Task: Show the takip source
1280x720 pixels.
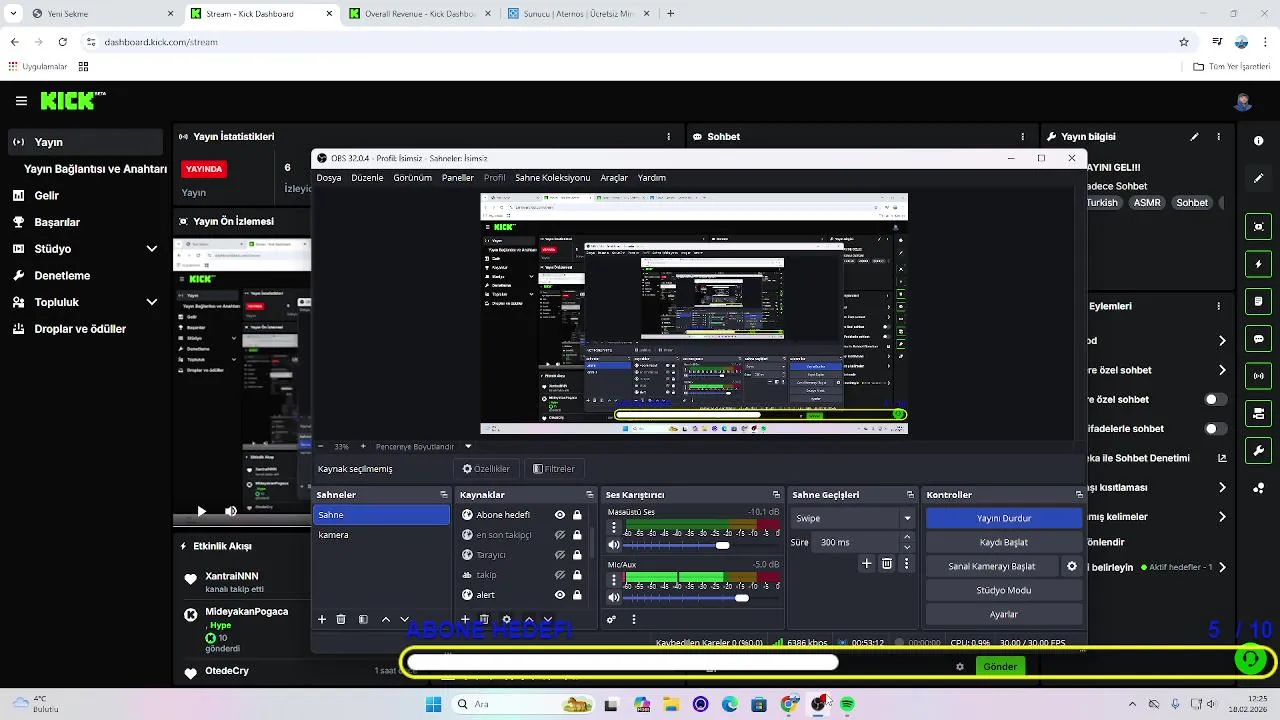Action: coord(560,575)
